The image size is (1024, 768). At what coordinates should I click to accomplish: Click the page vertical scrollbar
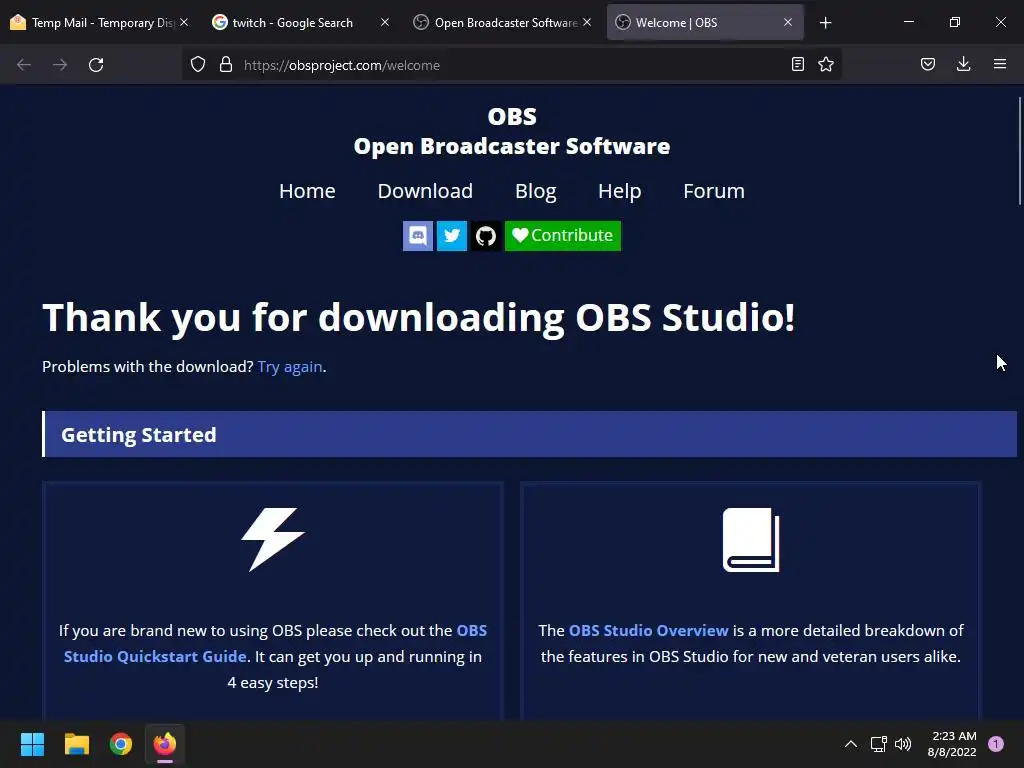pyautogui.click(x=1019, y=151)
